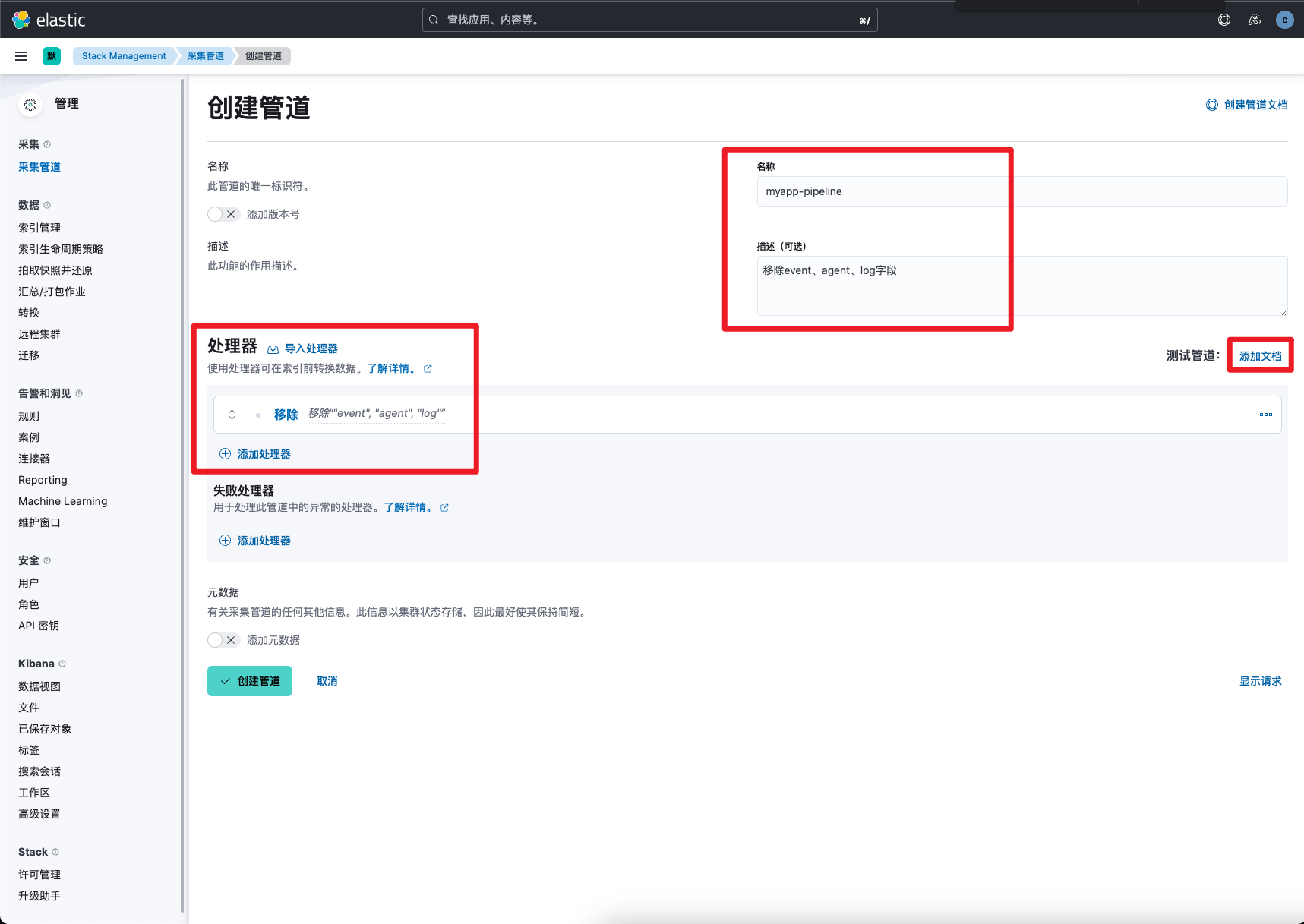Click the 取消 button
Image resolution: width=1304 pixels, height=924 pixels.
pos(327,681)
